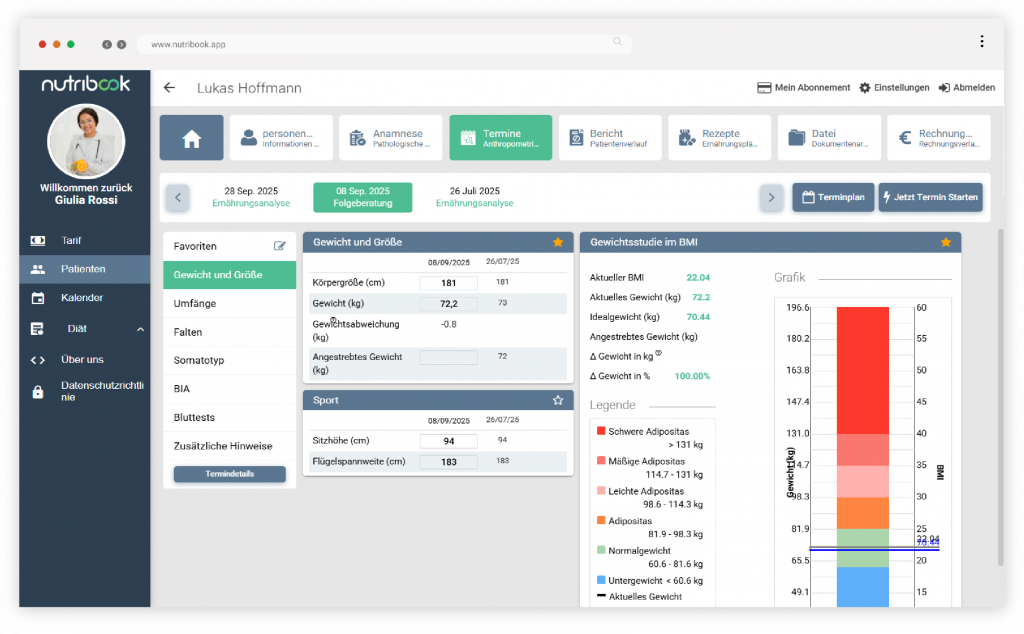Open Kalender in the left sidebar
1024x634 pixels.
82,298
